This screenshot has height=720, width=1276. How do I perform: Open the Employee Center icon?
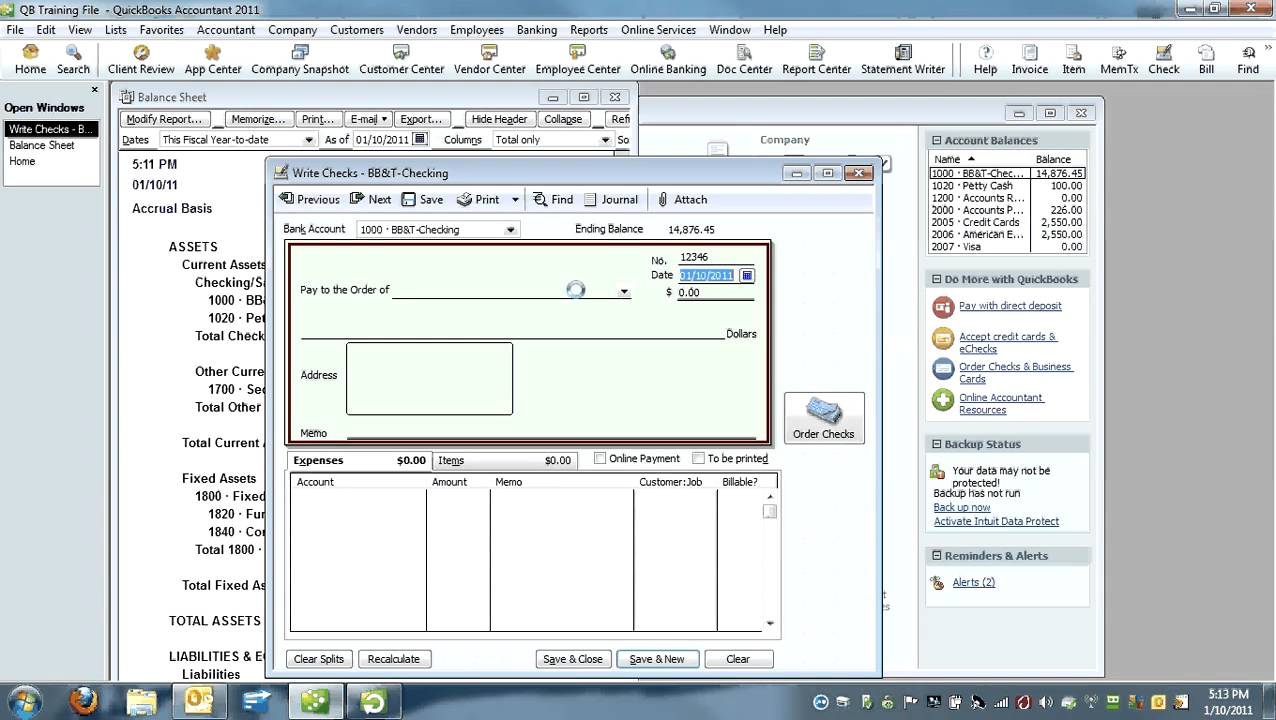tap(577, 60)
